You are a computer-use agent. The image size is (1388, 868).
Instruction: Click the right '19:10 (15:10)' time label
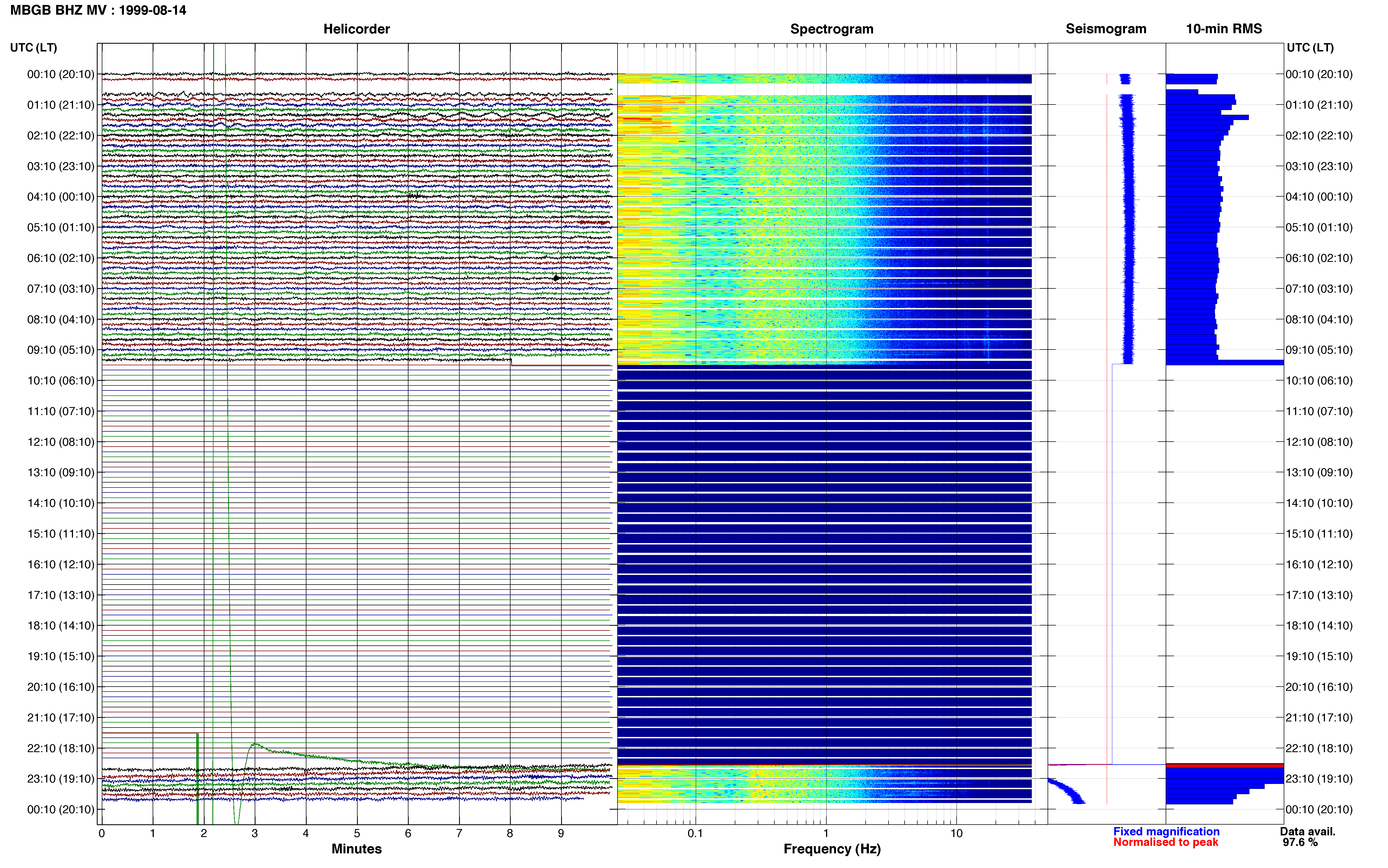pyautogui.click(x=1319, y=656)
